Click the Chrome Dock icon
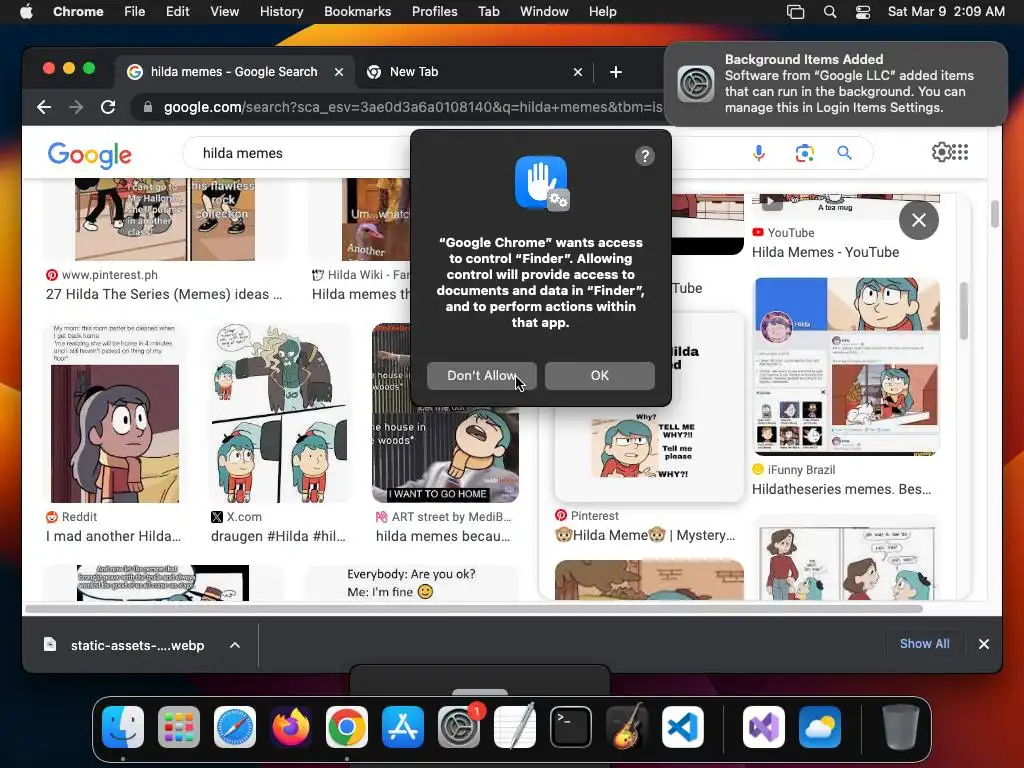This screenshot has height=768, width=1024. [x=347, y=727]
